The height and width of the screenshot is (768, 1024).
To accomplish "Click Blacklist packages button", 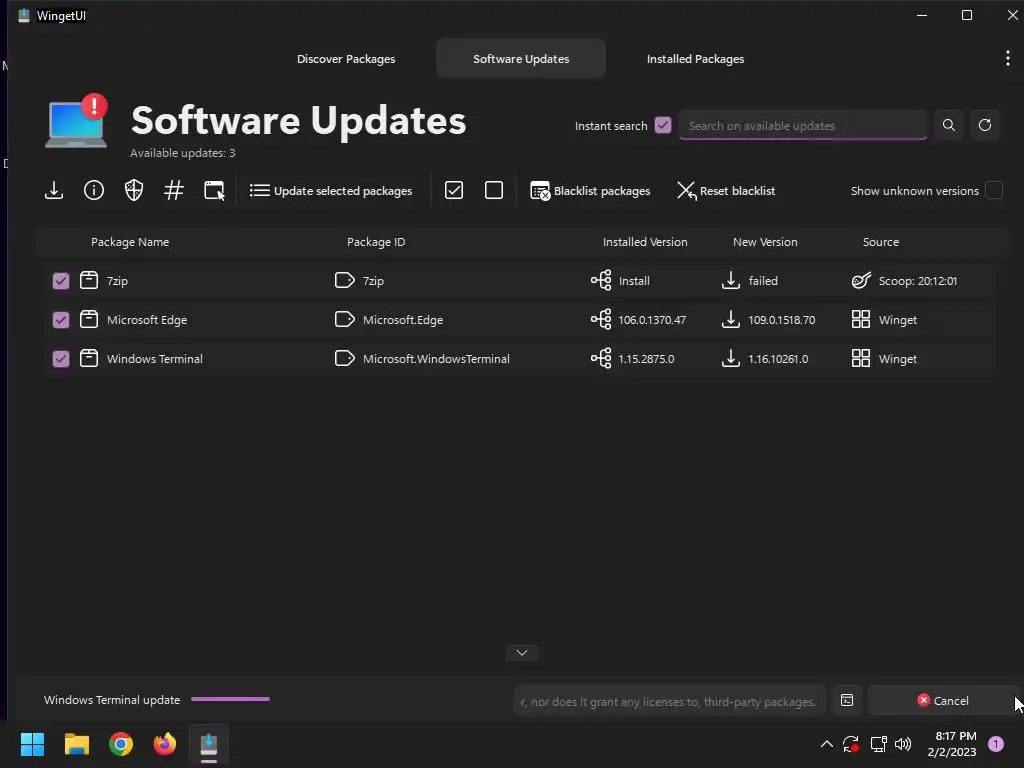I will point(590,191).
